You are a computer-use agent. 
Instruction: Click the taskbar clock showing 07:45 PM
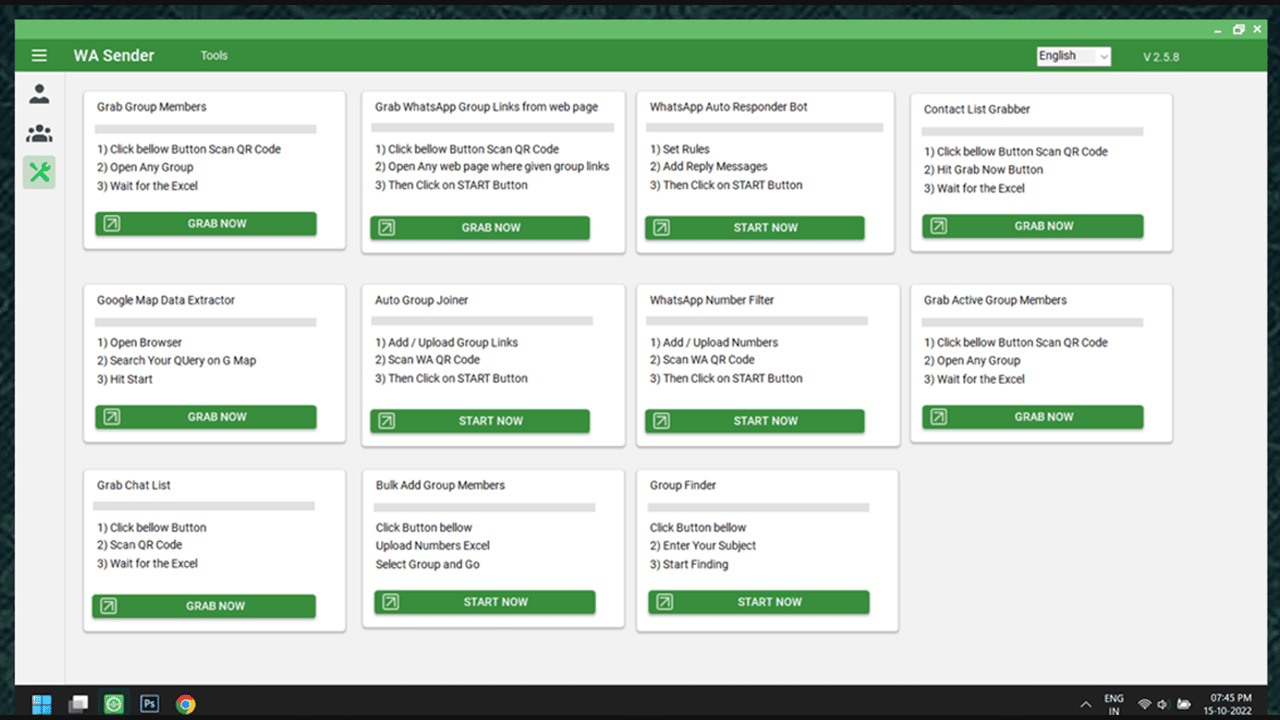(x=1230, y=704)
